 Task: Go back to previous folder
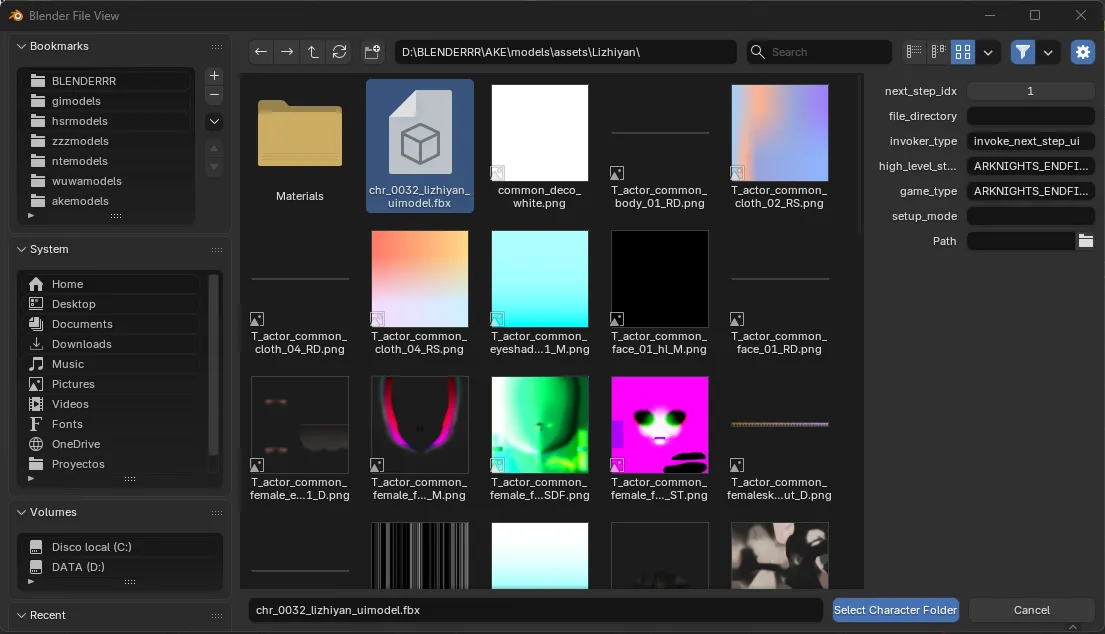tap(261, 52)
